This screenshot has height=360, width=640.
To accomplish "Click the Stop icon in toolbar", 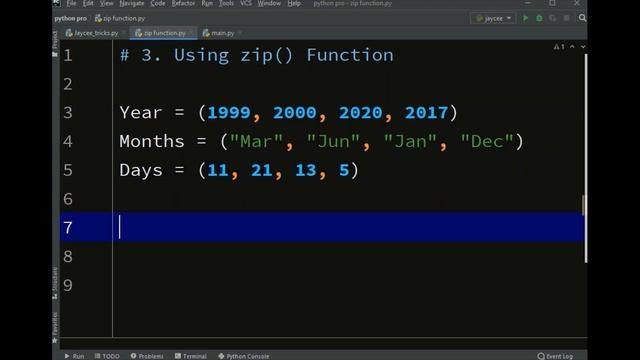I will [x=567, y=18].
